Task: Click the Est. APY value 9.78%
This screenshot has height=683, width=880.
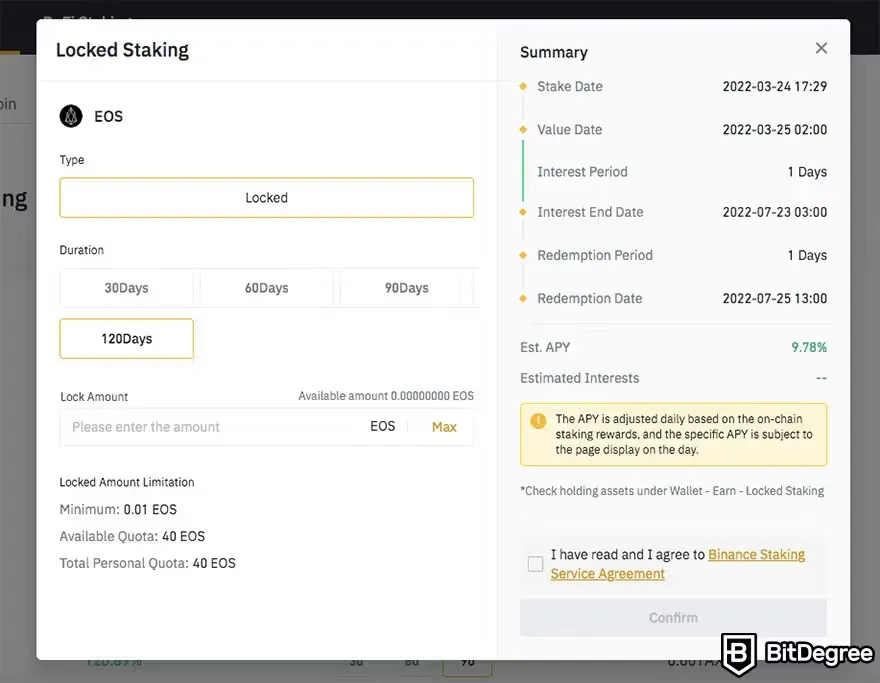Action: 809,347
